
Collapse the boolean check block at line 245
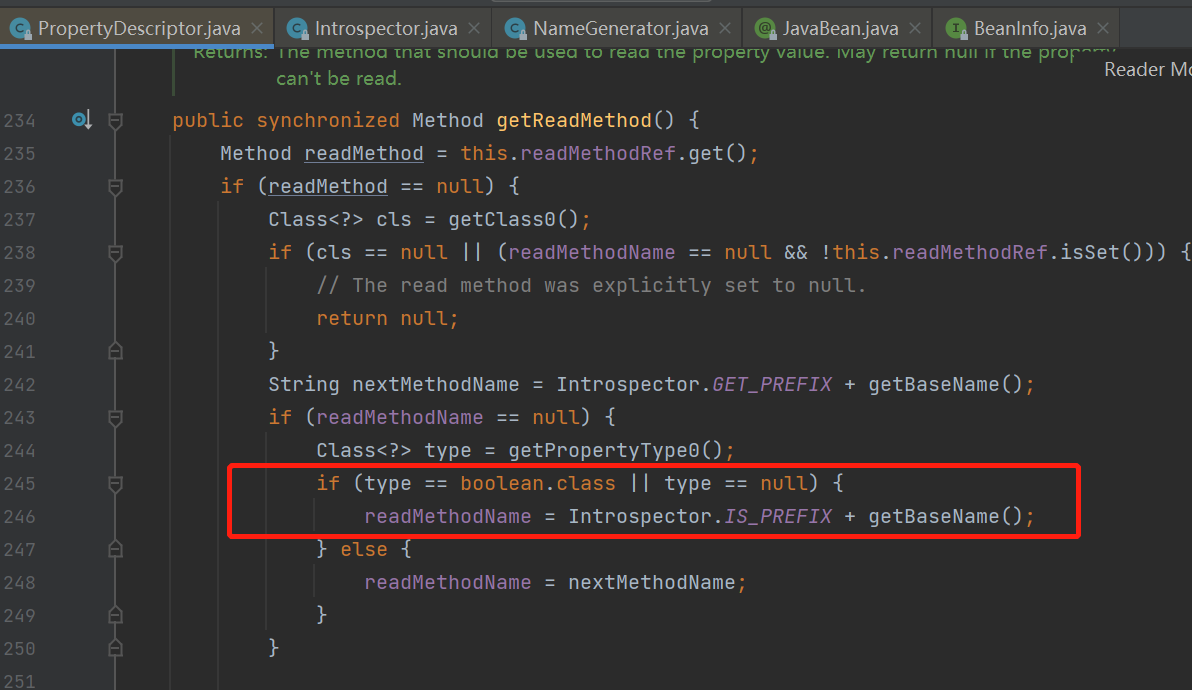click(116, 484)
